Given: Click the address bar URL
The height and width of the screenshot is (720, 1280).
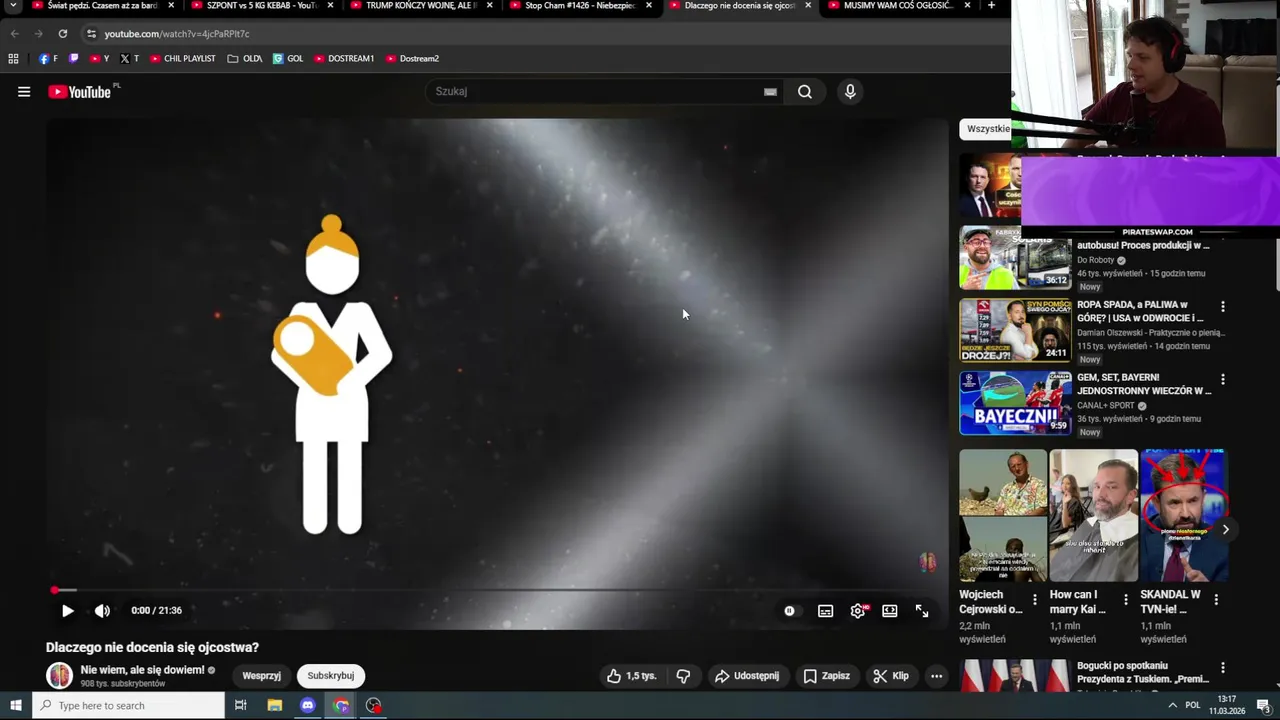Looking at the screenshot, I should point(177,34).
